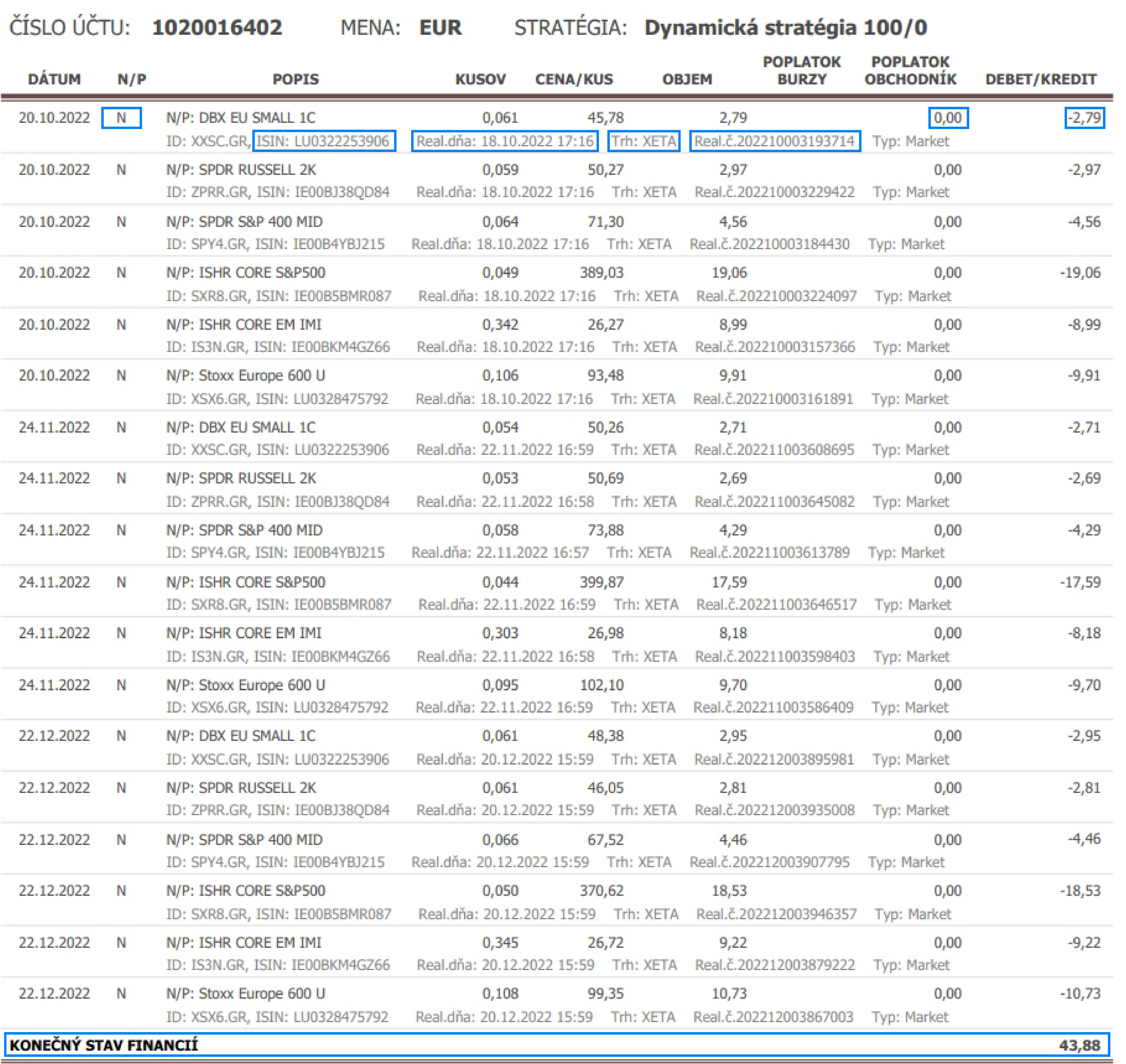Click Real.č.202212003867003 in last row
The height and width of the screenshot is (1064, 1126).
(x=773, y=1016)
